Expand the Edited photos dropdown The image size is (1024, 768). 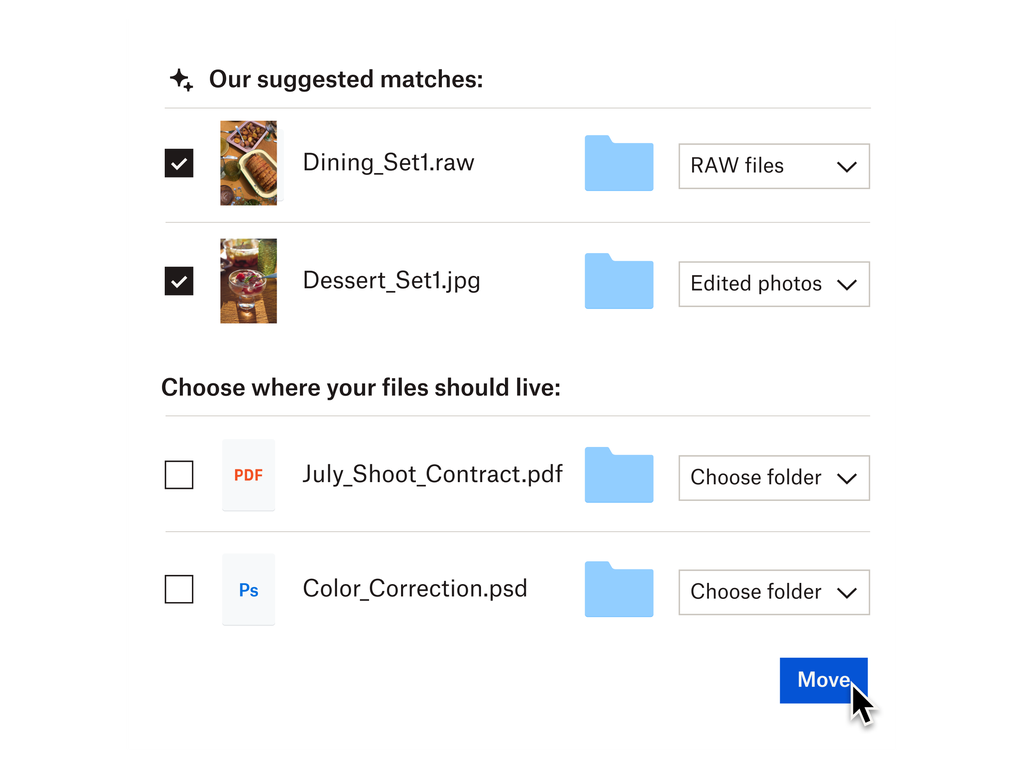[x=773, y=284]
